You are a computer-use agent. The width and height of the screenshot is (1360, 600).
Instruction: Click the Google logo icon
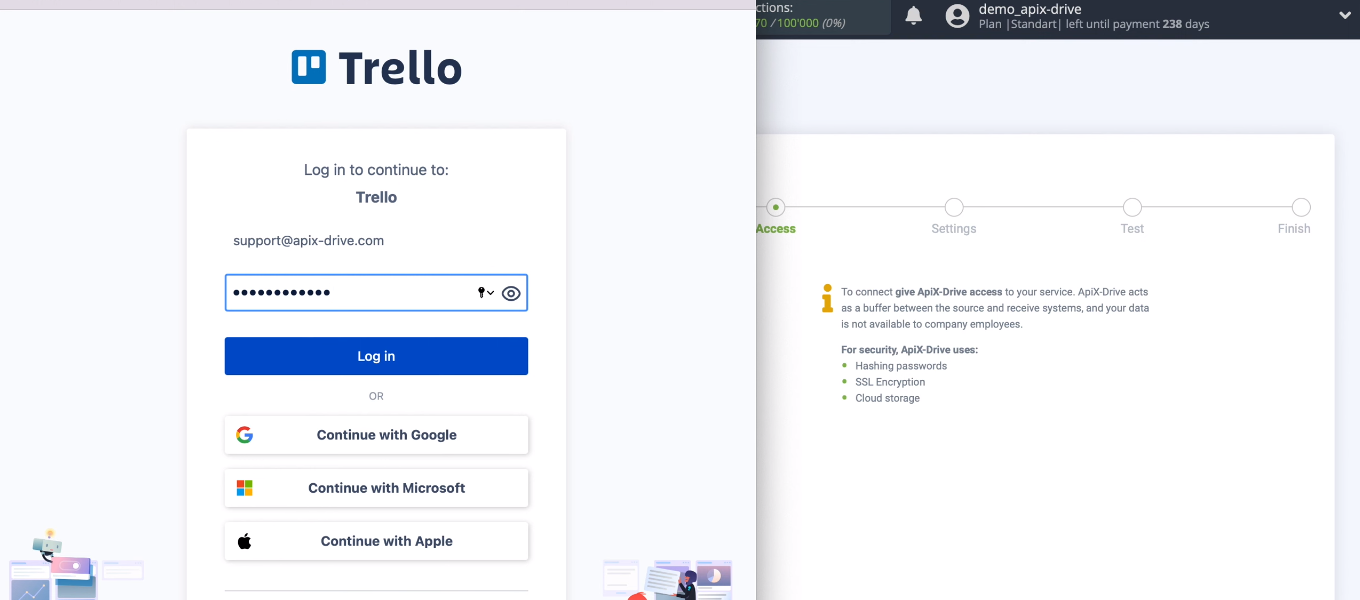(x=244, y=435)
